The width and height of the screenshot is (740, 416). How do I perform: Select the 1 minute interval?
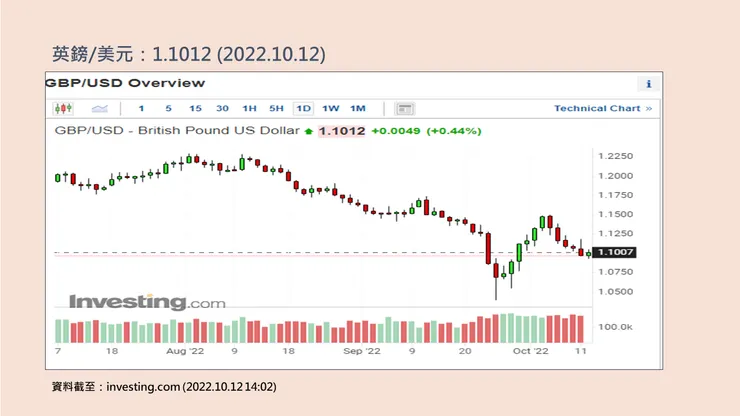(141, 108)
